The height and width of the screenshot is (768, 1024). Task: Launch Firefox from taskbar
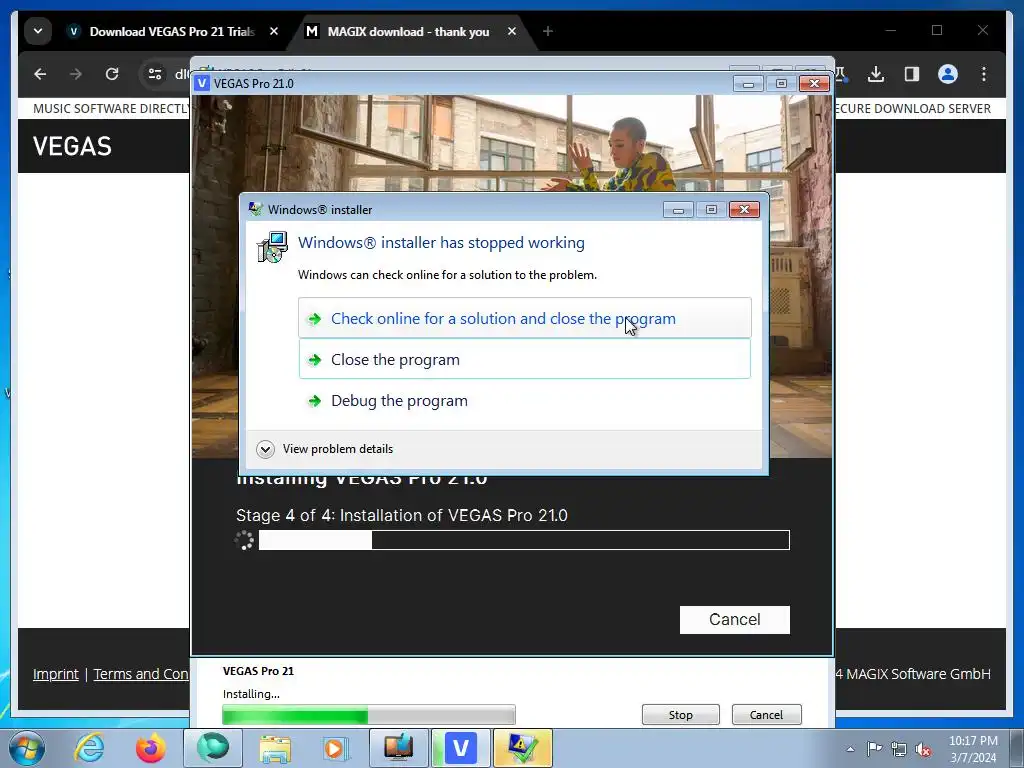[x=151, y=748]
